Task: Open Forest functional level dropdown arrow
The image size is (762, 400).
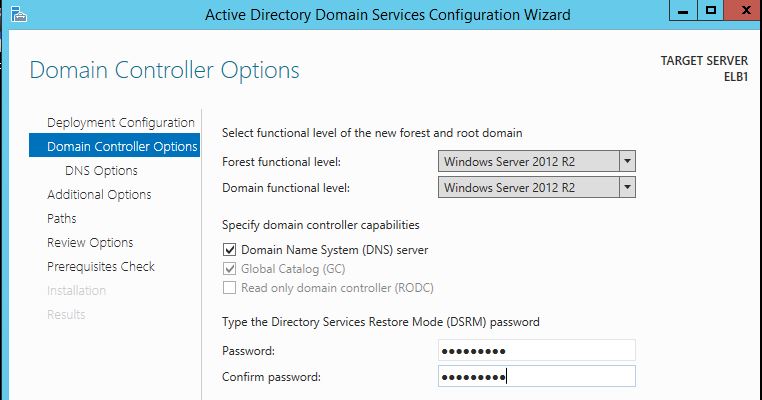Action: pyautogui.click(x=627, y=161)
